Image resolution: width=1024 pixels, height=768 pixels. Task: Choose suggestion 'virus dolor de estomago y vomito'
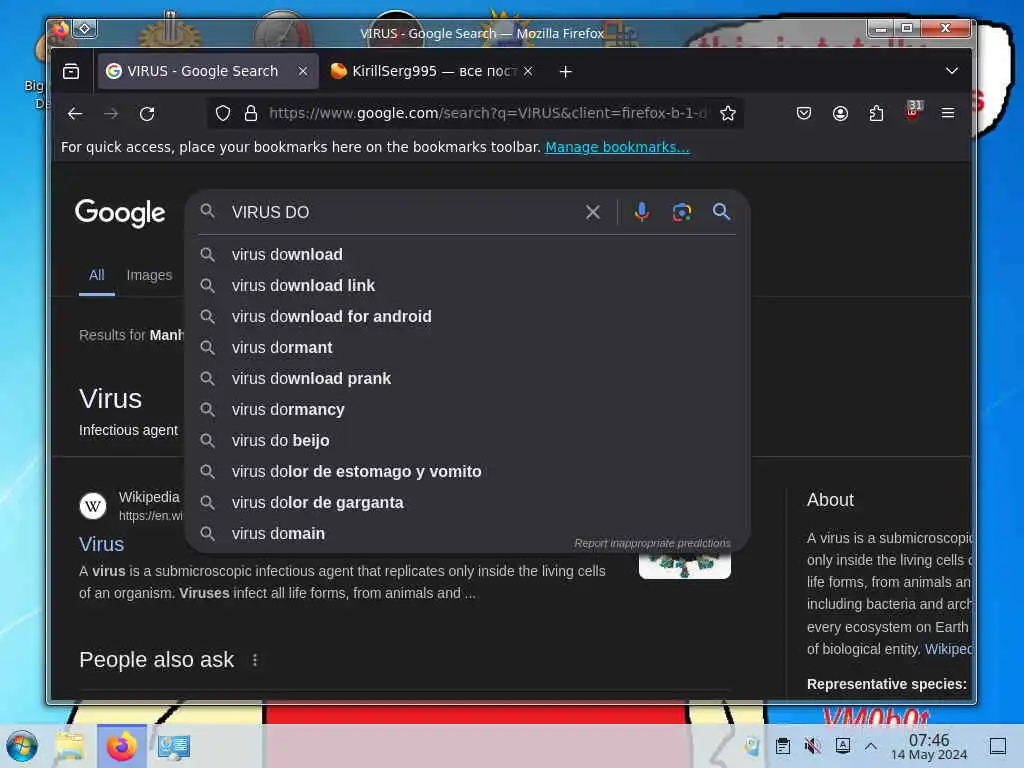click(468, 472)
